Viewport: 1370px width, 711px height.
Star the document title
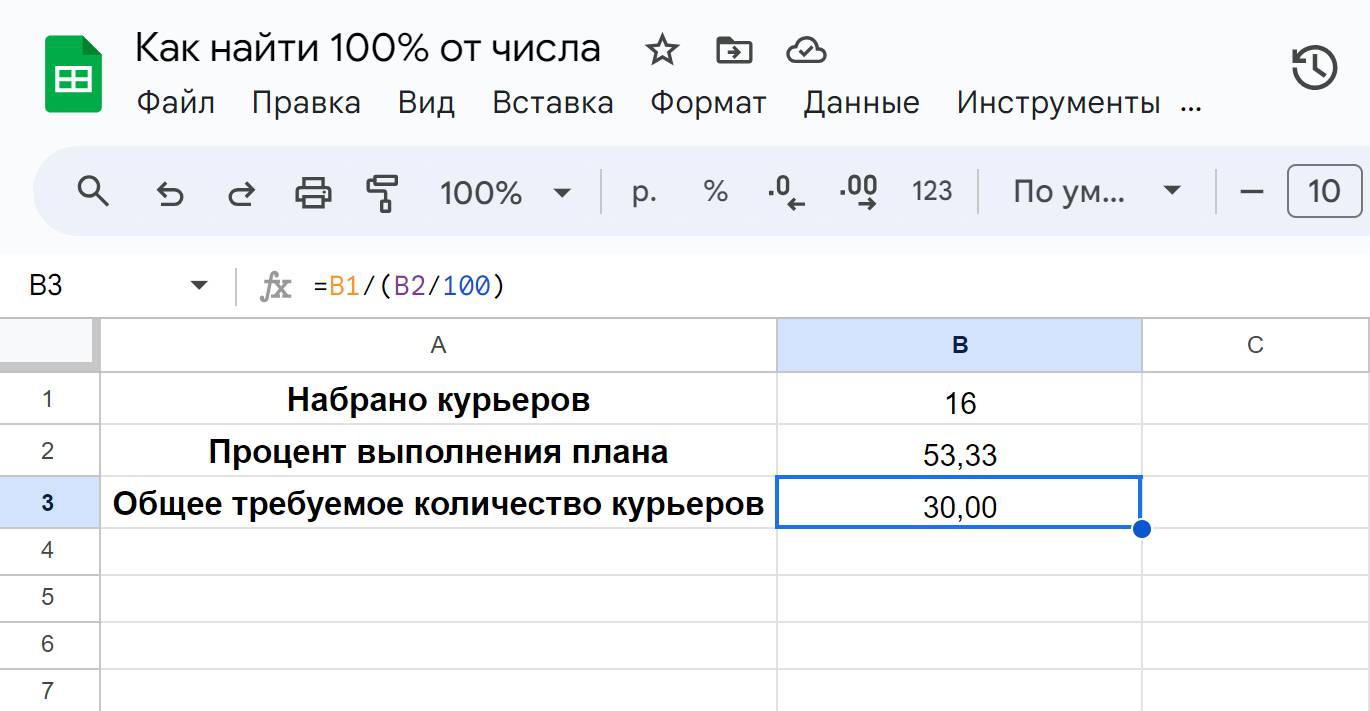pos(662,50)
